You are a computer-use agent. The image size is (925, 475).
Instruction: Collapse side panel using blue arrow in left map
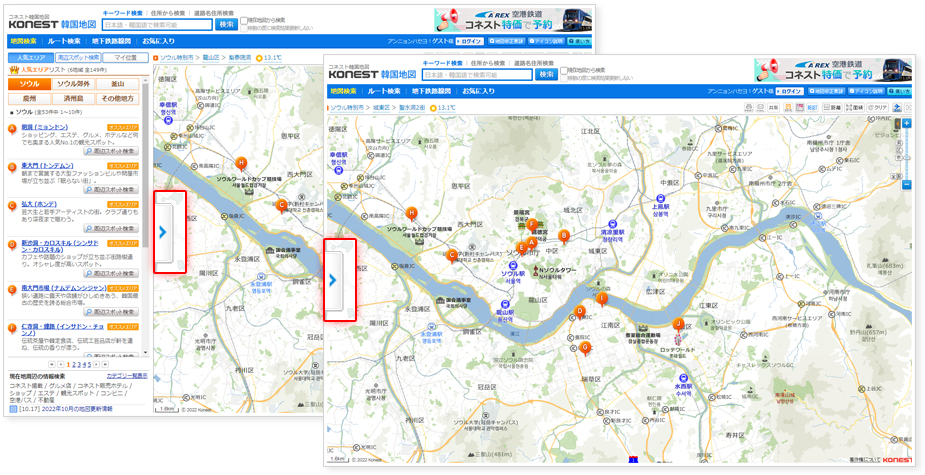pyautogui.click(x=162, y=232)
